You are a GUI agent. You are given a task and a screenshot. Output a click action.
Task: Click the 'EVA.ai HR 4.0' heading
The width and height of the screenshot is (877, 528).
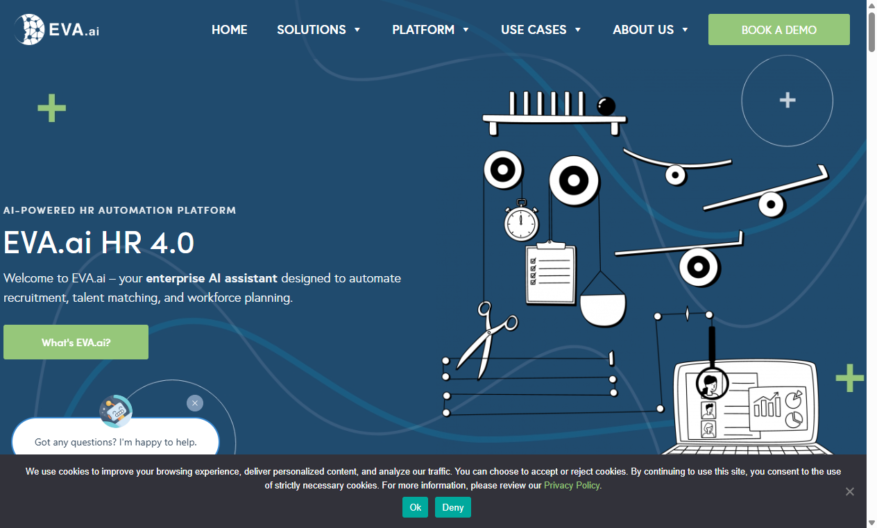pos(99,243)
